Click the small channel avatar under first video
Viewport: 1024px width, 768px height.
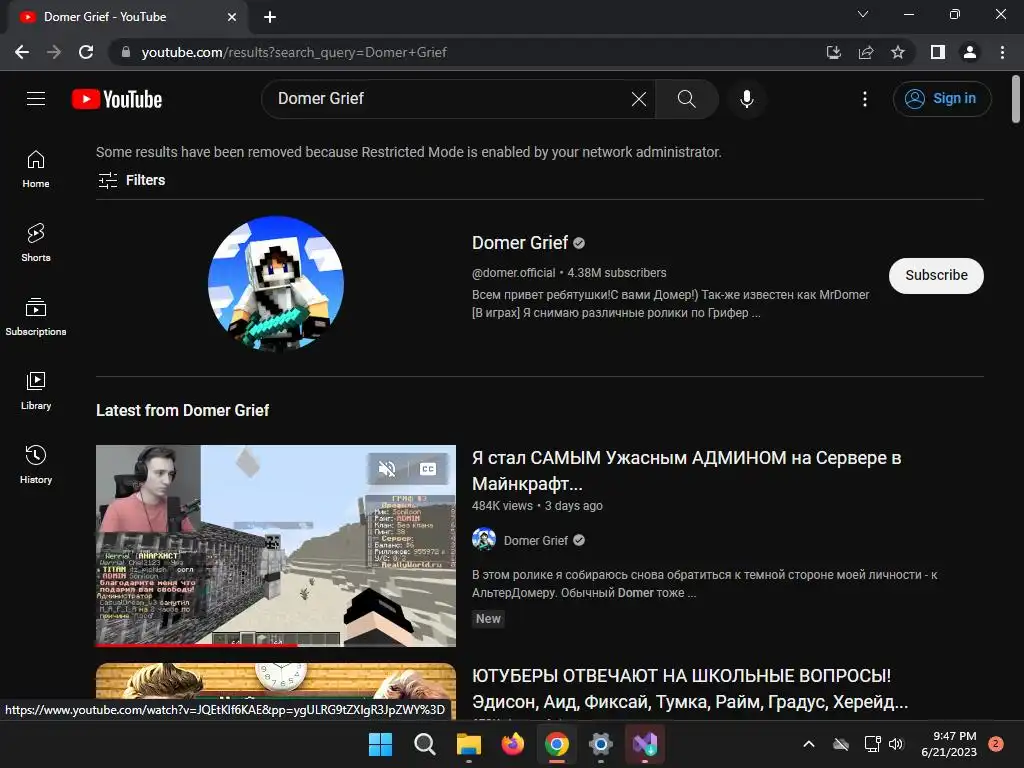click(x=484, y=539)
